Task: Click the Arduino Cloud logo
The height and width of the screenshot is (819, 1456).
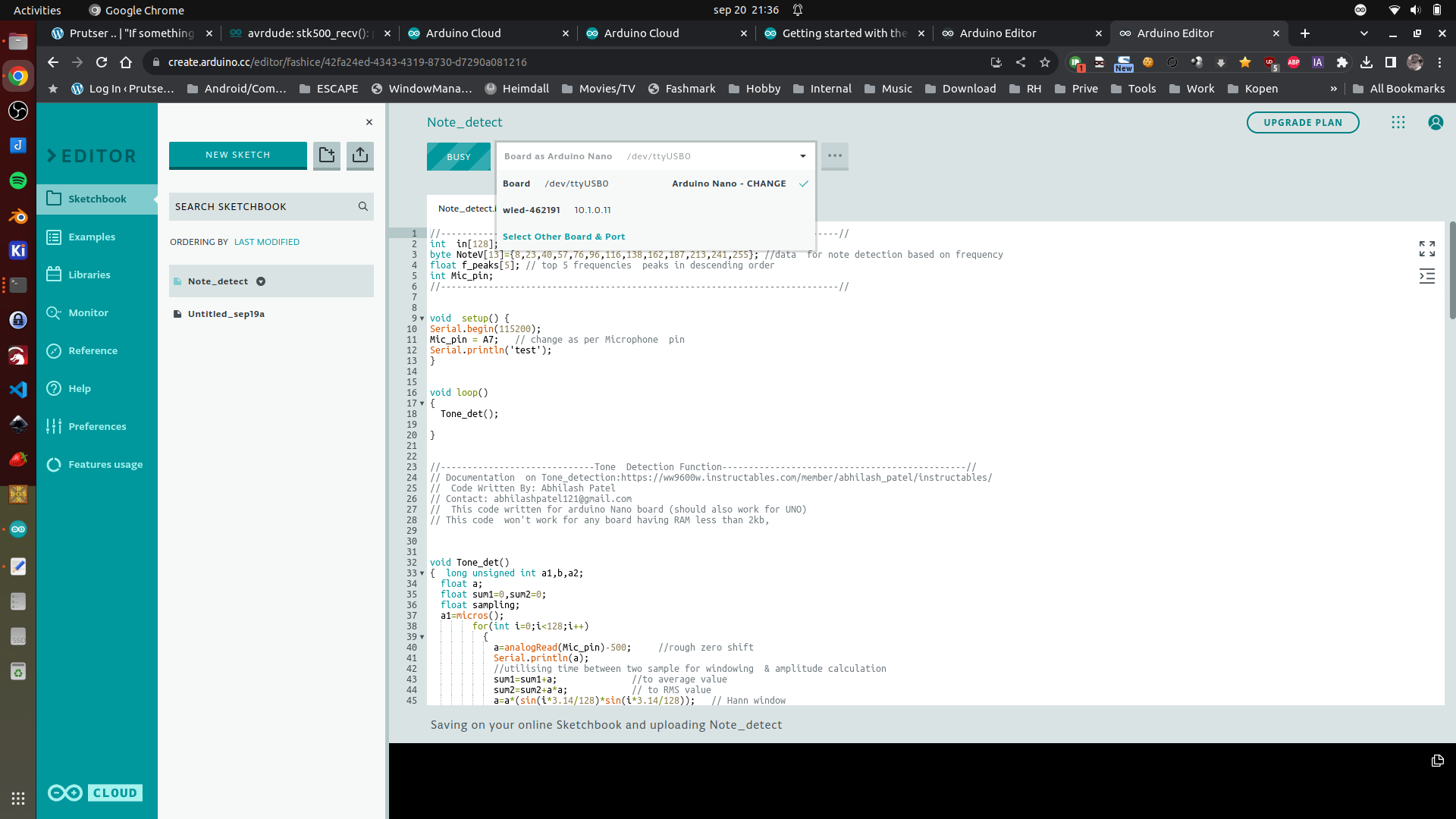Action: [95, 792]
